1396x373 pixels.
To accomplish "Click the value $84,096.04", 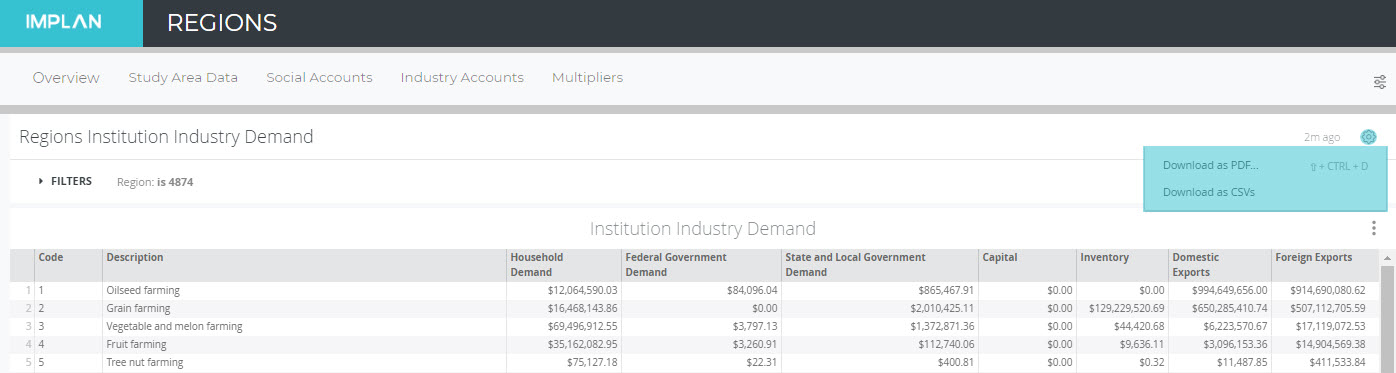I will pyautogui.click(x=752, y=290).
